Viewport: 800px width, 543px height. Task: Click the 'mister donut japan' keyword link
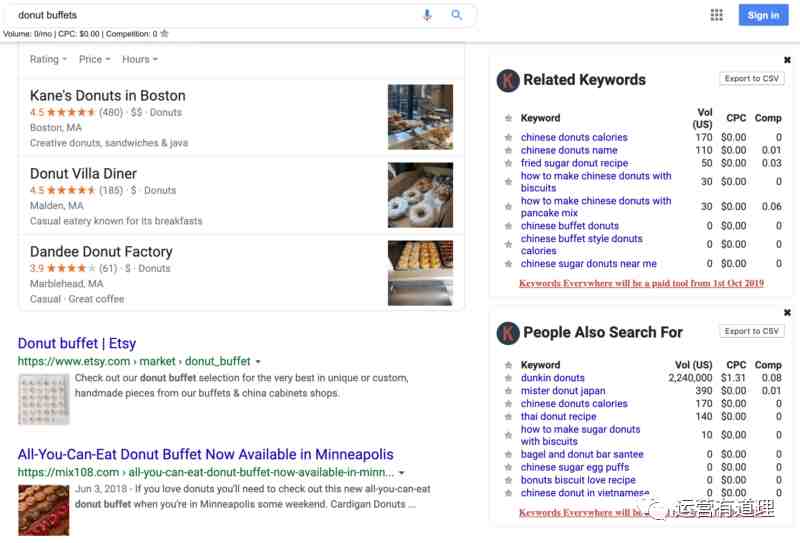563,391
